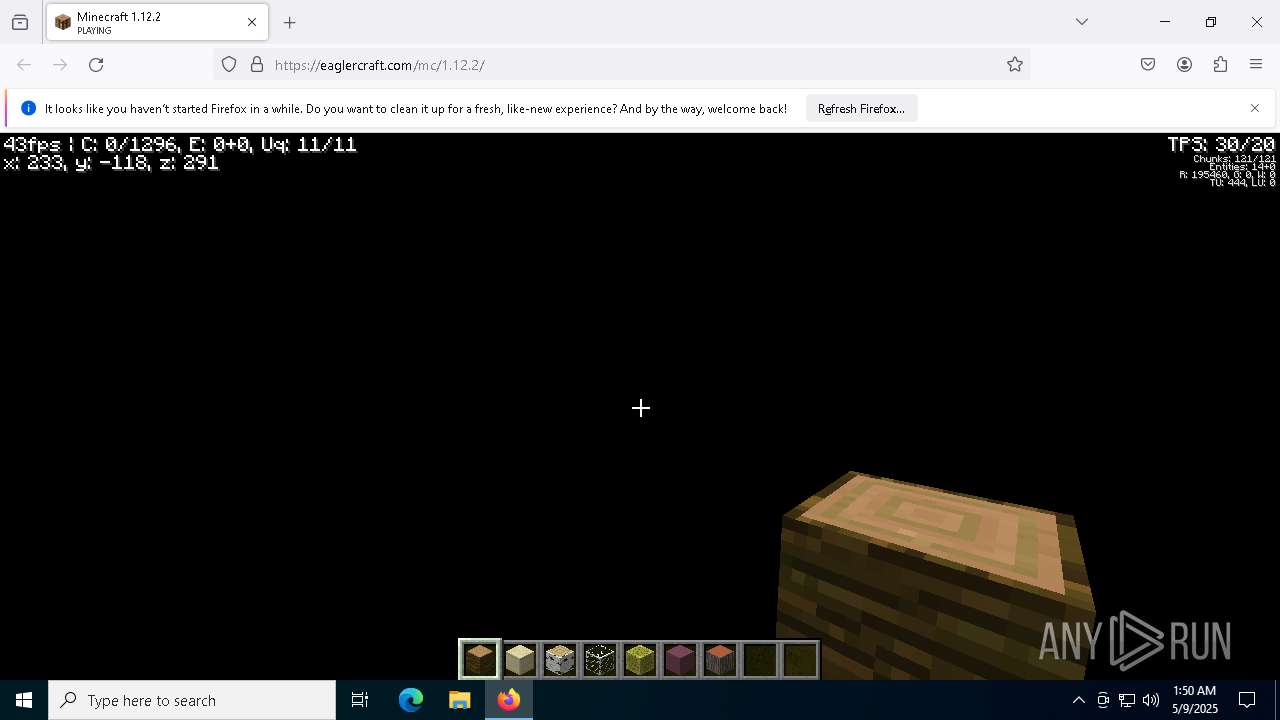Click the TPS: 30/20 readout
Viewport: 1280px width, 720px height.
pos(1221,145)
